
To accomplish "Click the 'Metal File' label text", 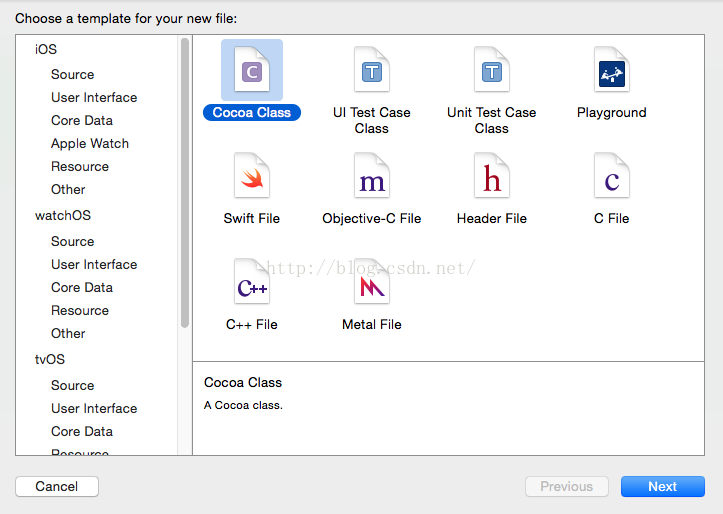I will pos(372,325).
